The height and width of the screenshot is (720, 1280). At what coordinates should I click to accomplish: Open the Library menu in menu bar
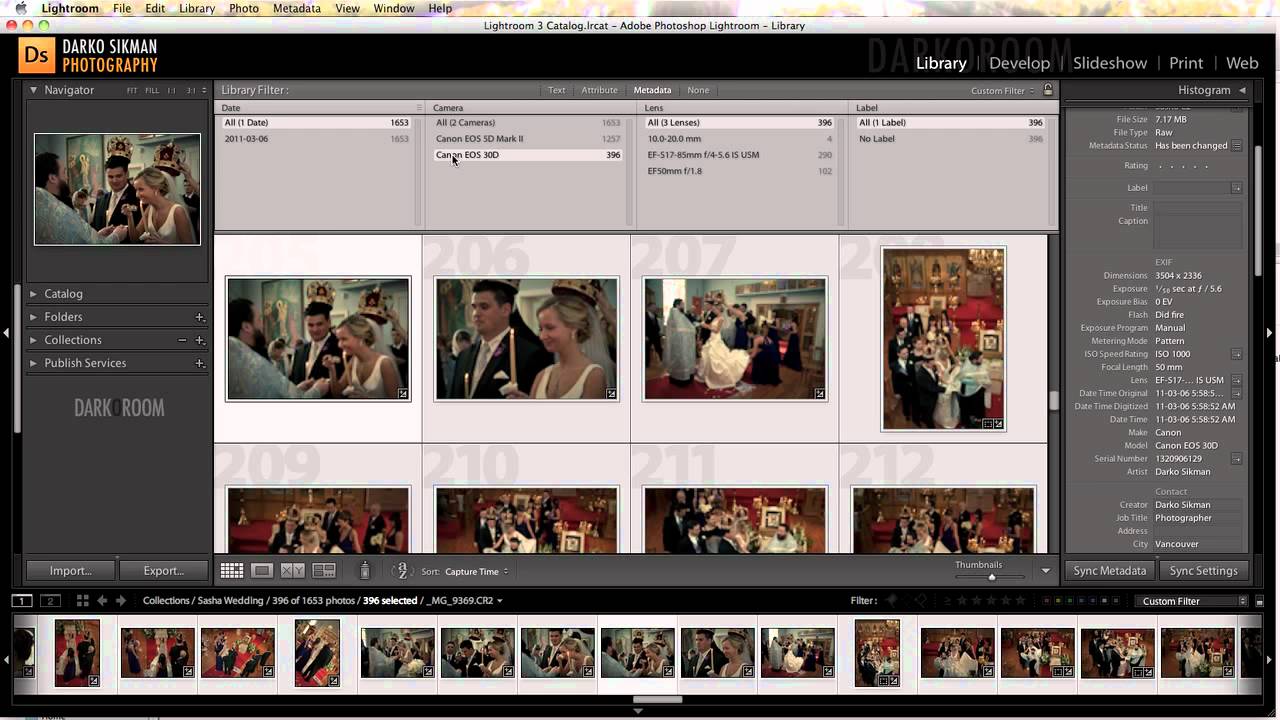(197, 8)
